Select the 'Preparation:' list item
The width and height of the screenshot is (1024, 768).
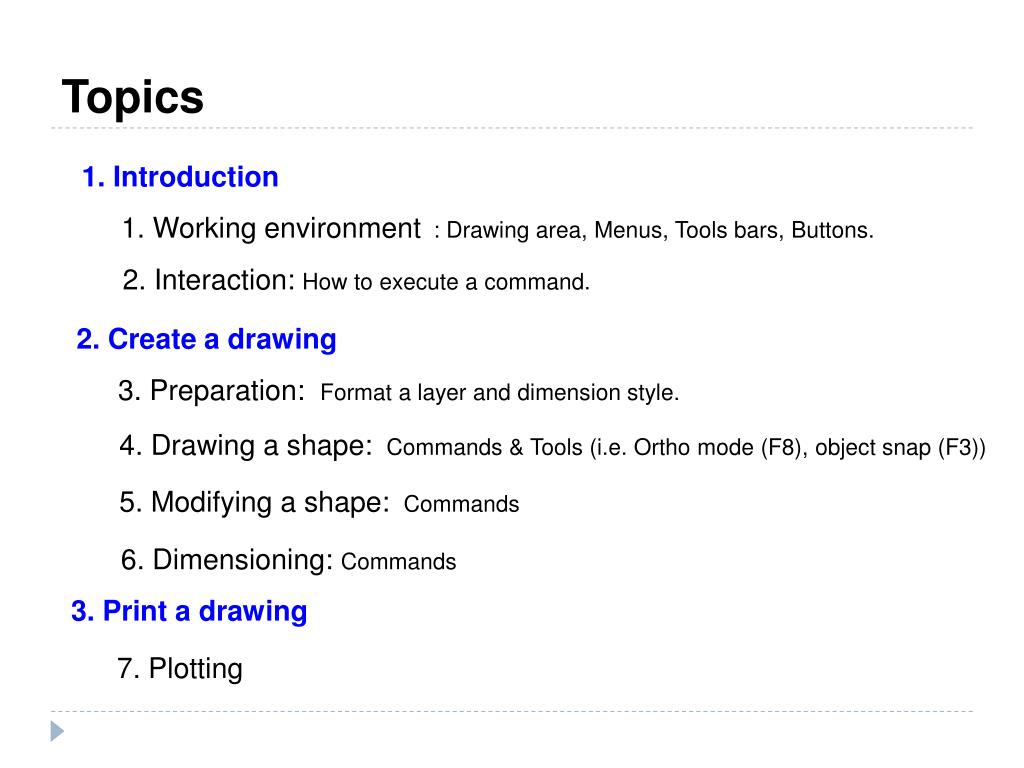212,391
